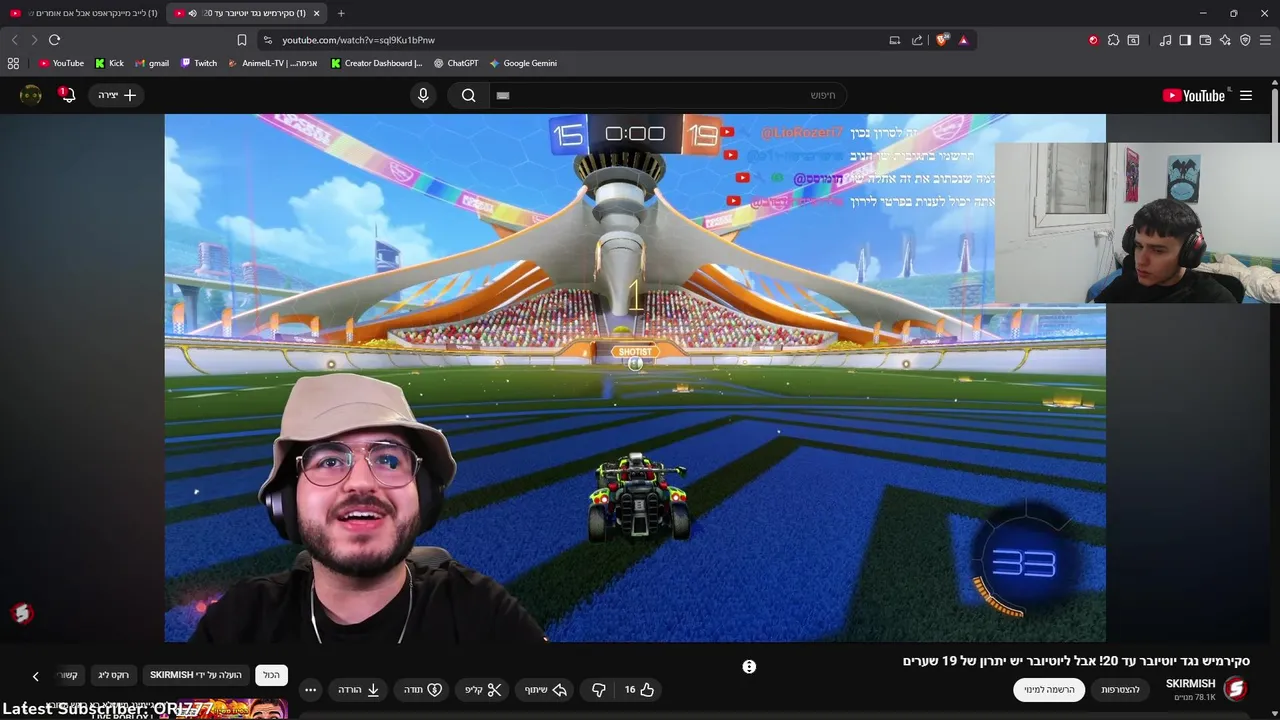The height and width of the screenshot is (720, 1280).
Task: Start voice search with the microphone icon
Action: tap(423, 95)
